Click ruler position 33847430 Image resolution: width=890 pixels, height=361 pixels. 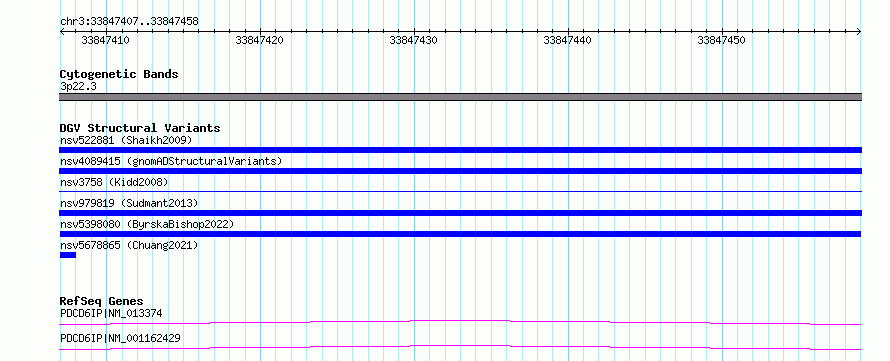(413, 40)
